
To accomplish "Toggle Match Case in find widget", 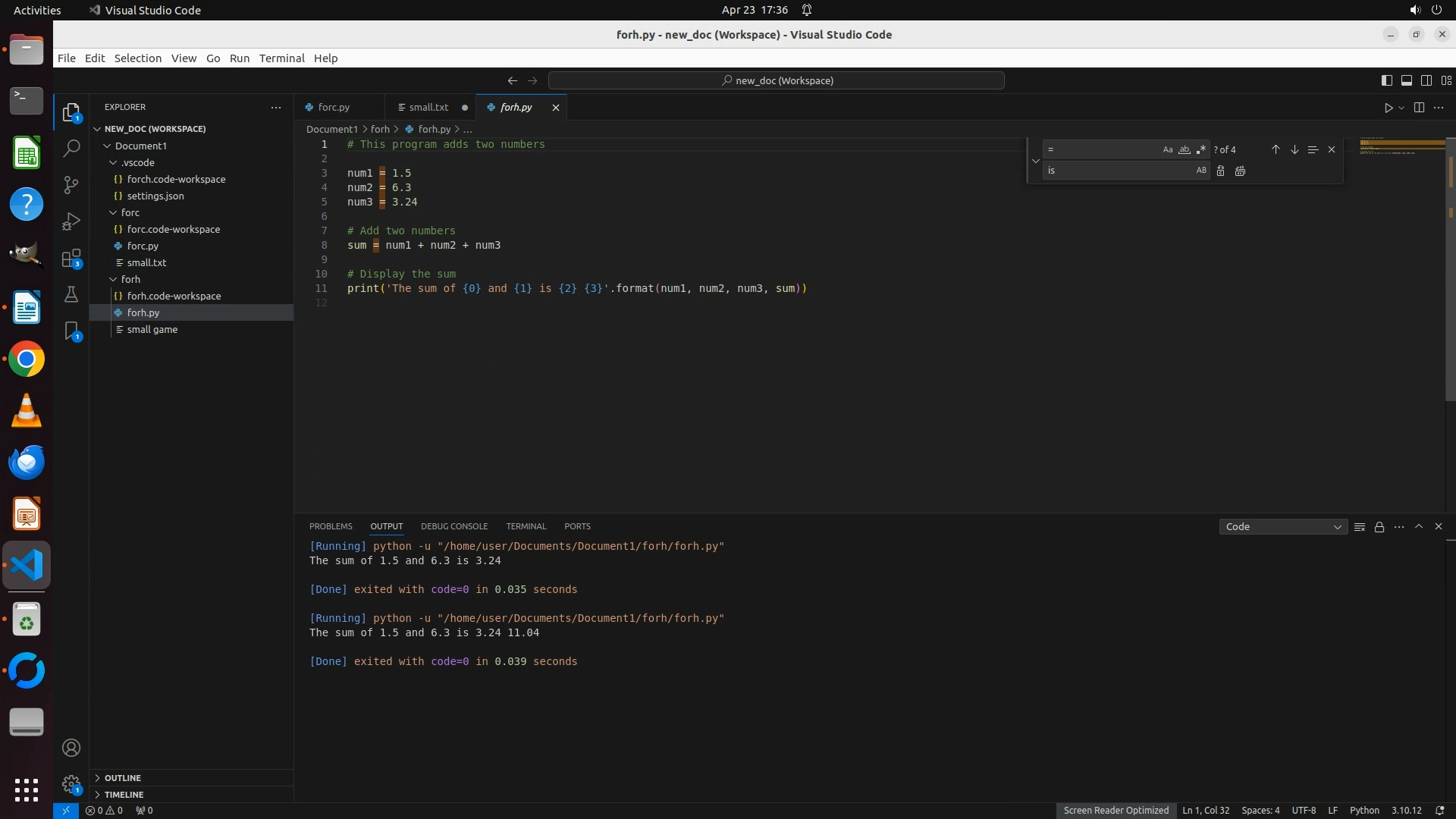I will 1167,150.
